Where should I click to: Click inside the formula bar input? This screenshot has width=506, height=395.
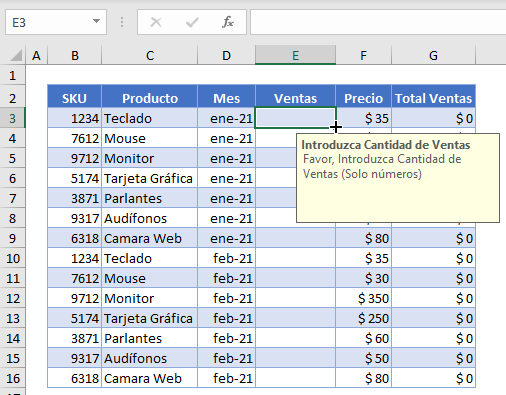pos(378,22)
